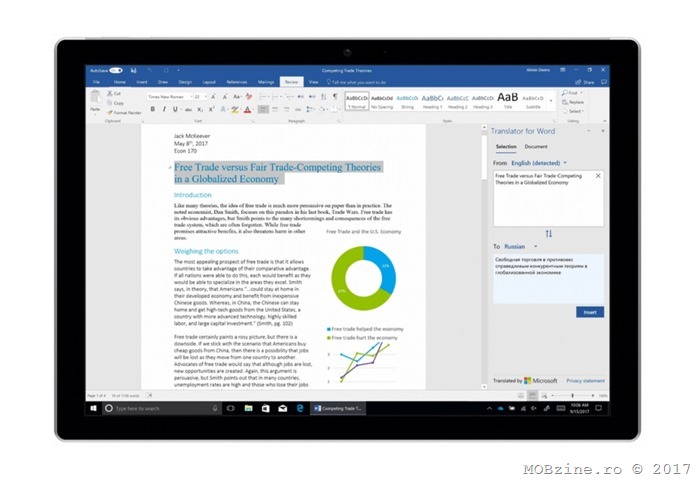696x480 pixels.
Task: Open the To Russian language dropdown
Action: click(x=516, y=245)
